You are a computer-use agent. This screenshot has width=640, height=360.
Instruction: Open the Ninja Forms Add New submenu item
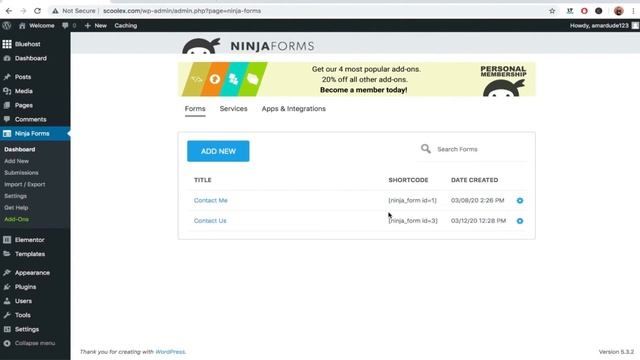pos(17,161)
